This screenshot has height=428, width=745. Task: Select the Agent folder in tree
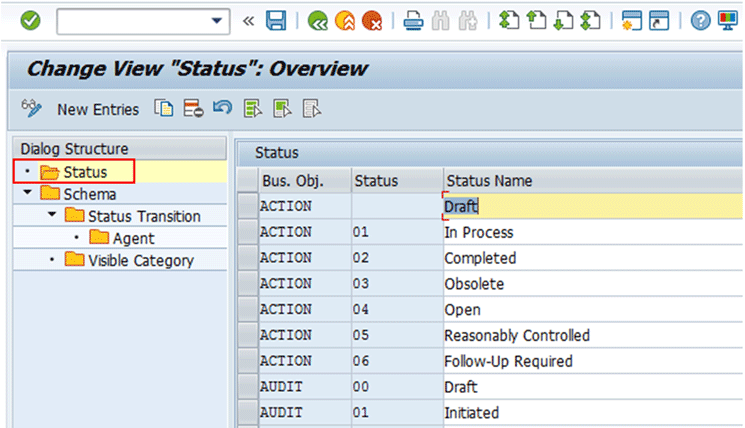click(x=133, y=238)
